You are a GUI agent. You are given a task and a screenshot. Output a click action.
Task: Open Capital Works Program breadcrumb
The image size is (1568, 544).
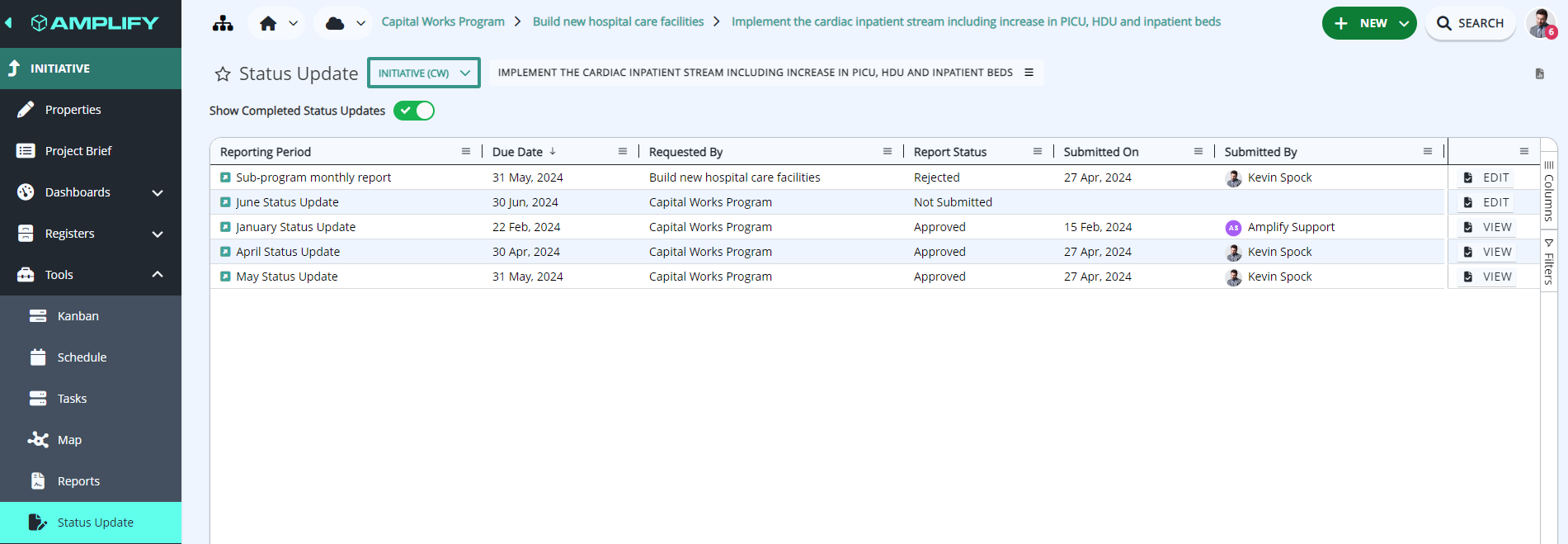[x=443, y=21]
